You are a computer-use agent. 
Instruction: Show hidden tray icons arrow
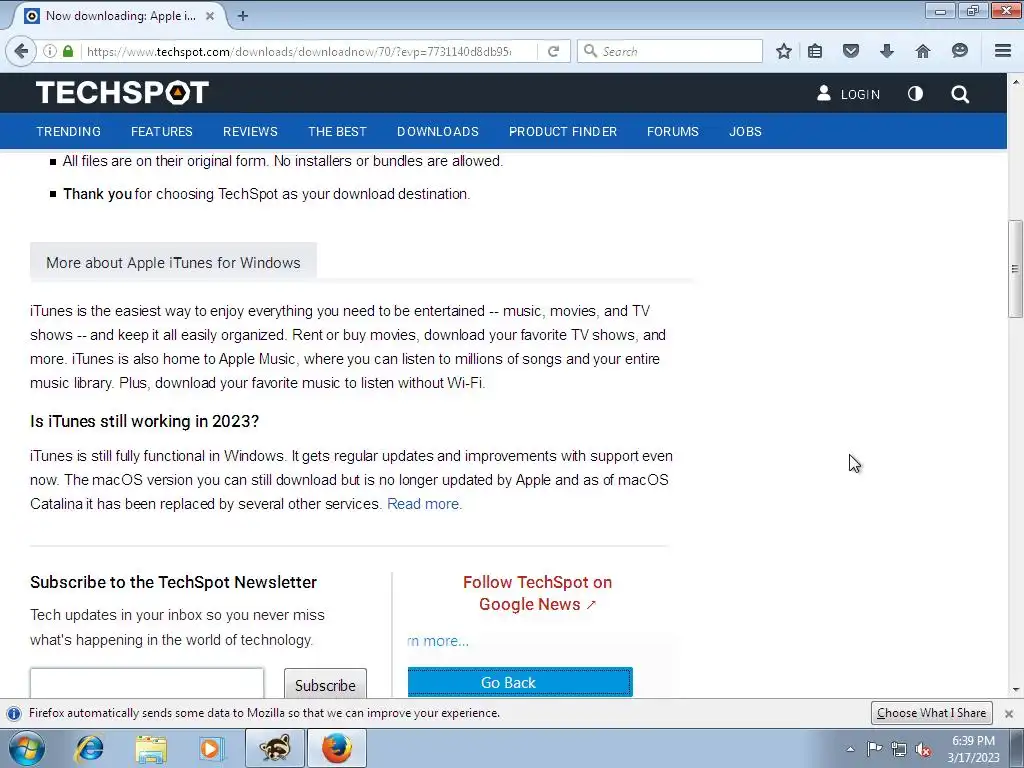(850, 749)
